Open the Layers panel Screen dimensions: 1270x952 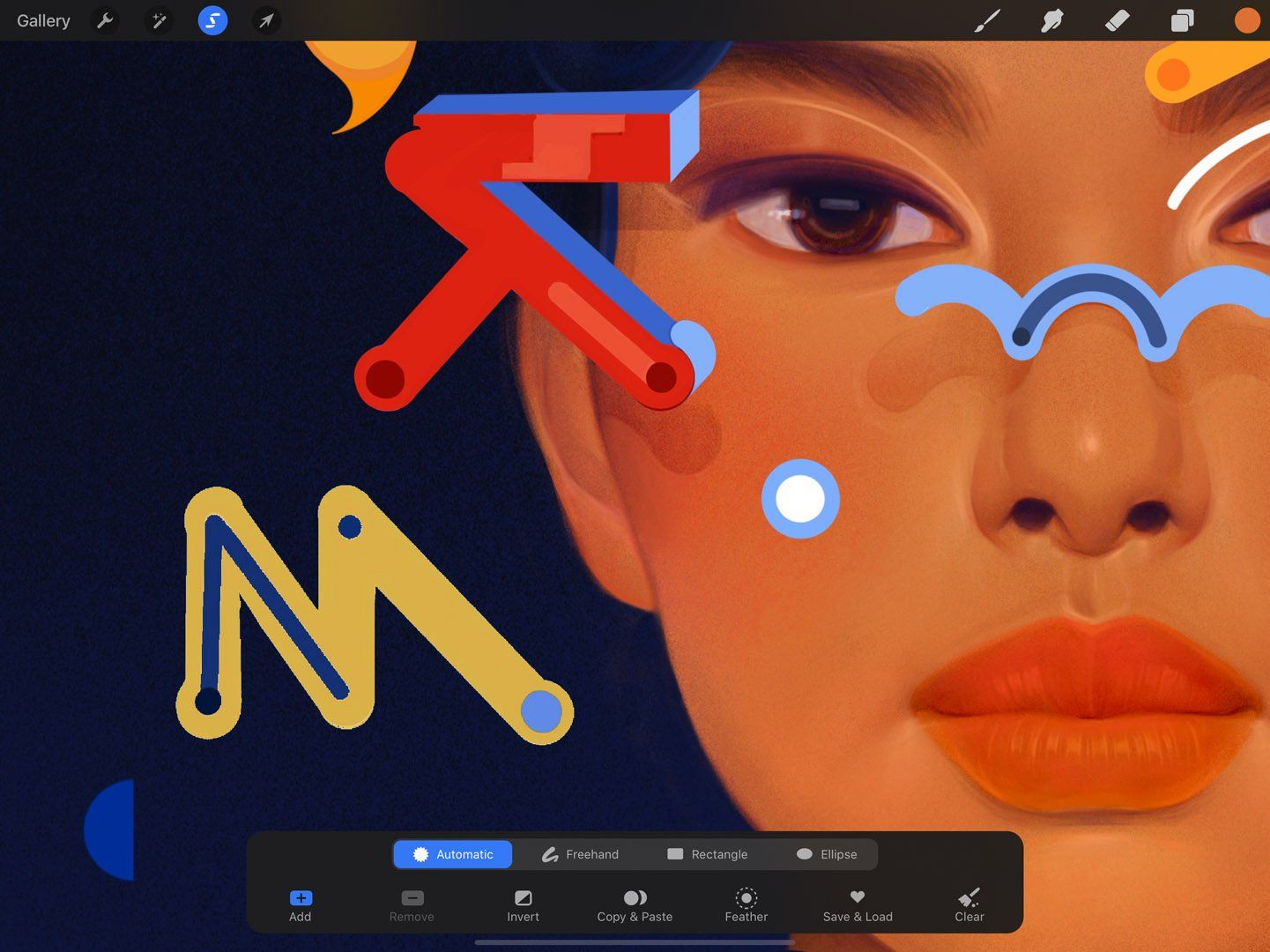pos(1181,20)
